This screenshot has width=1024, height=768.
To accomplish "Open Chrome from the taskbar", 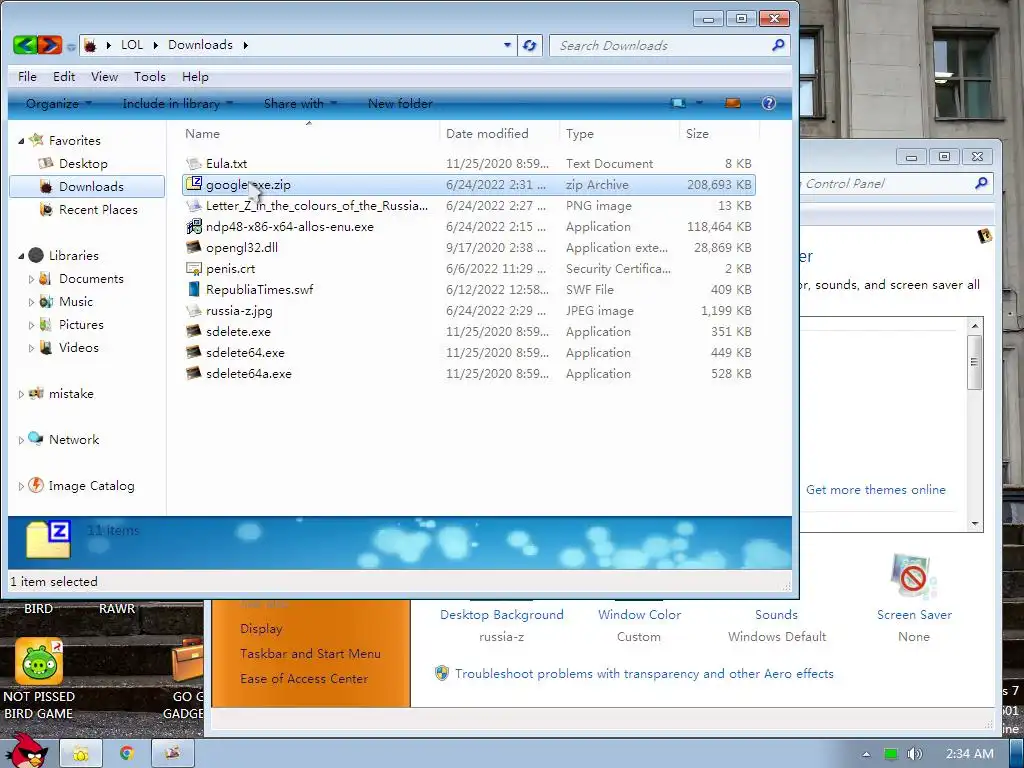I will point(127,753).
